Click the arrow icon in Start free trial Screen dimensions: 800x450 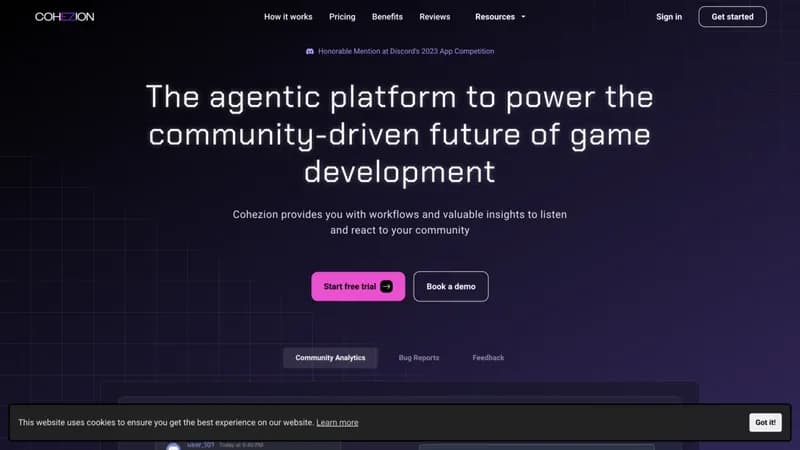[387, 287]
